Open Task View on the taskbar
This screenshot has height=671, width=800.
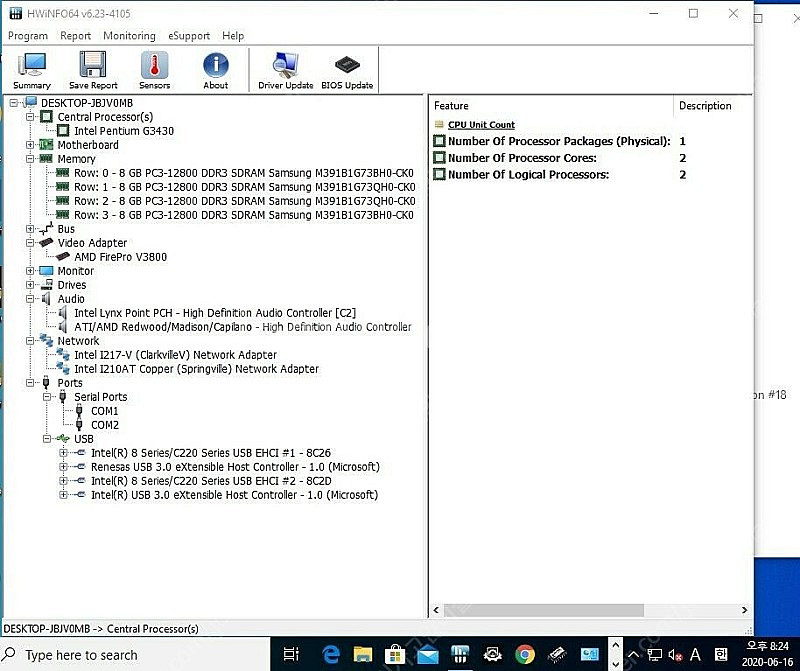[291, 654]
